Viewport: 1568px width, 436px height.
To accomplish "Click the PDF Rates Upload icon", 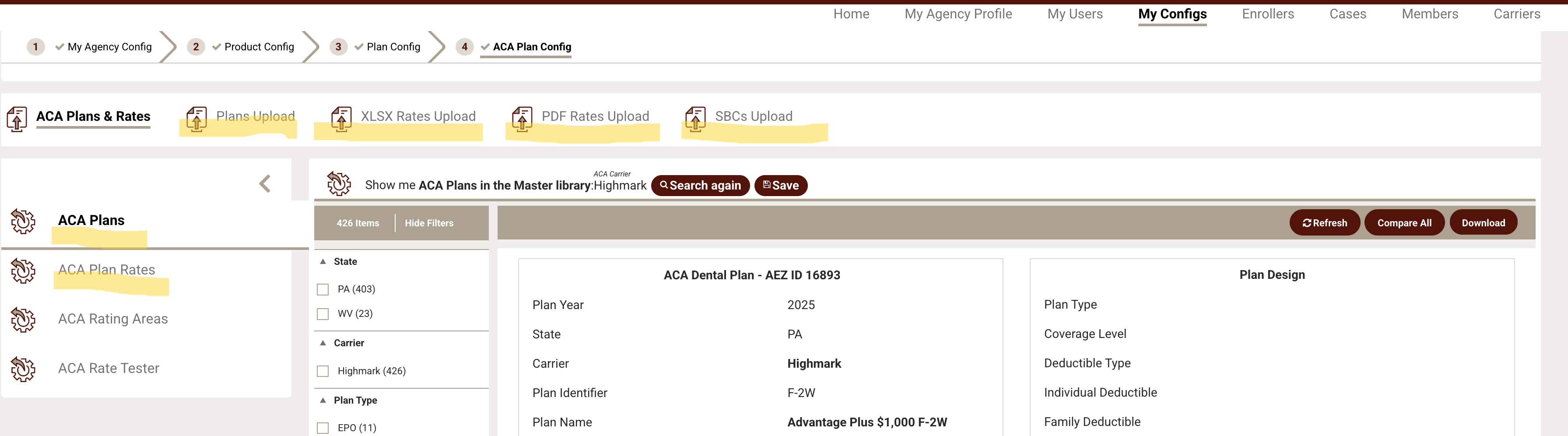I will click(x=522, y=118).
